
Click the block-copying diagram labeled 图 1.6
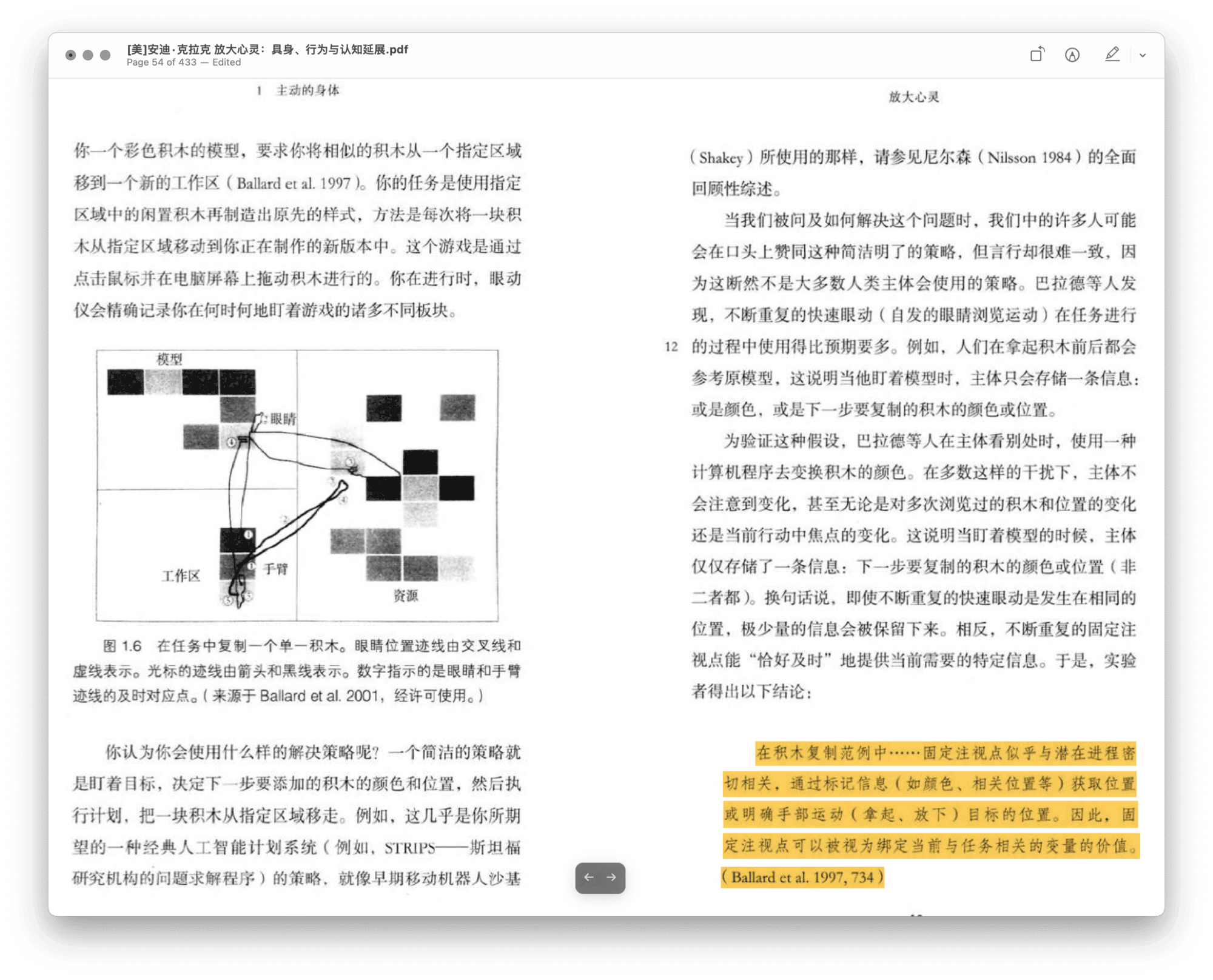297,485
